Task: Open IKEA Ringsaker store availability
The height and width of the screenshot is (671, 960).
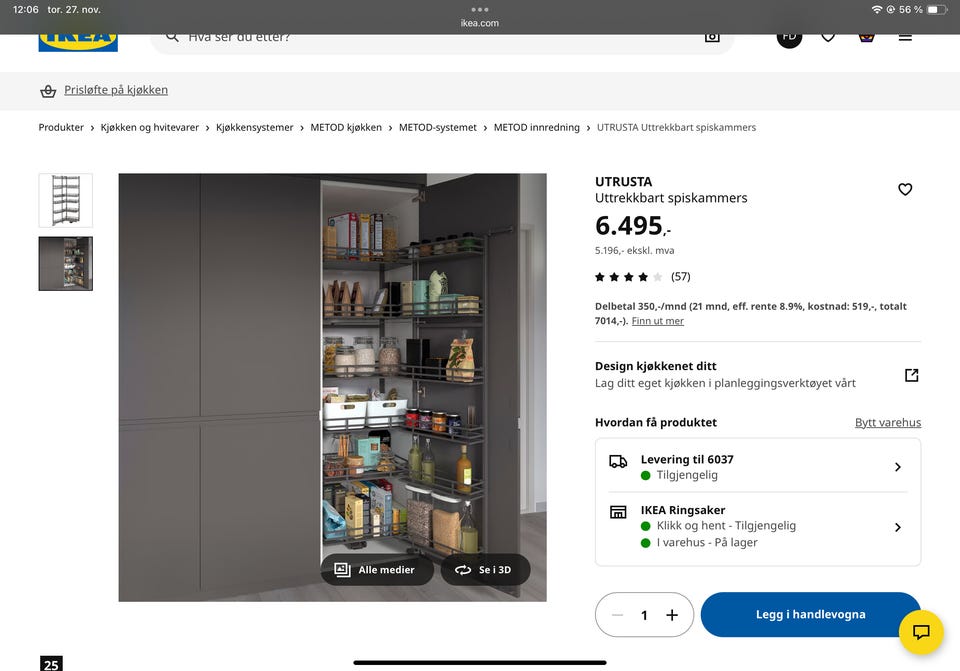Action: pos(758,527)
